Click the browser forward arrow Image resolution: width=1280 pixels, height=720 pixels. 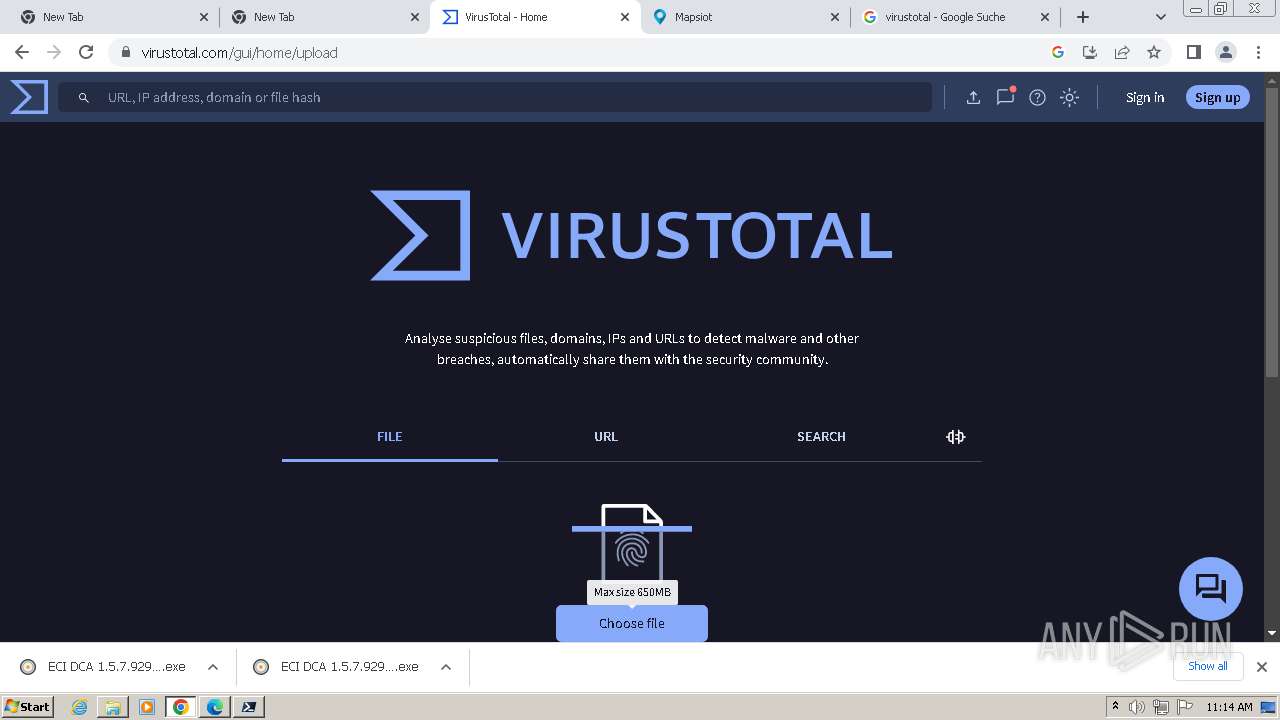(54, 52)
